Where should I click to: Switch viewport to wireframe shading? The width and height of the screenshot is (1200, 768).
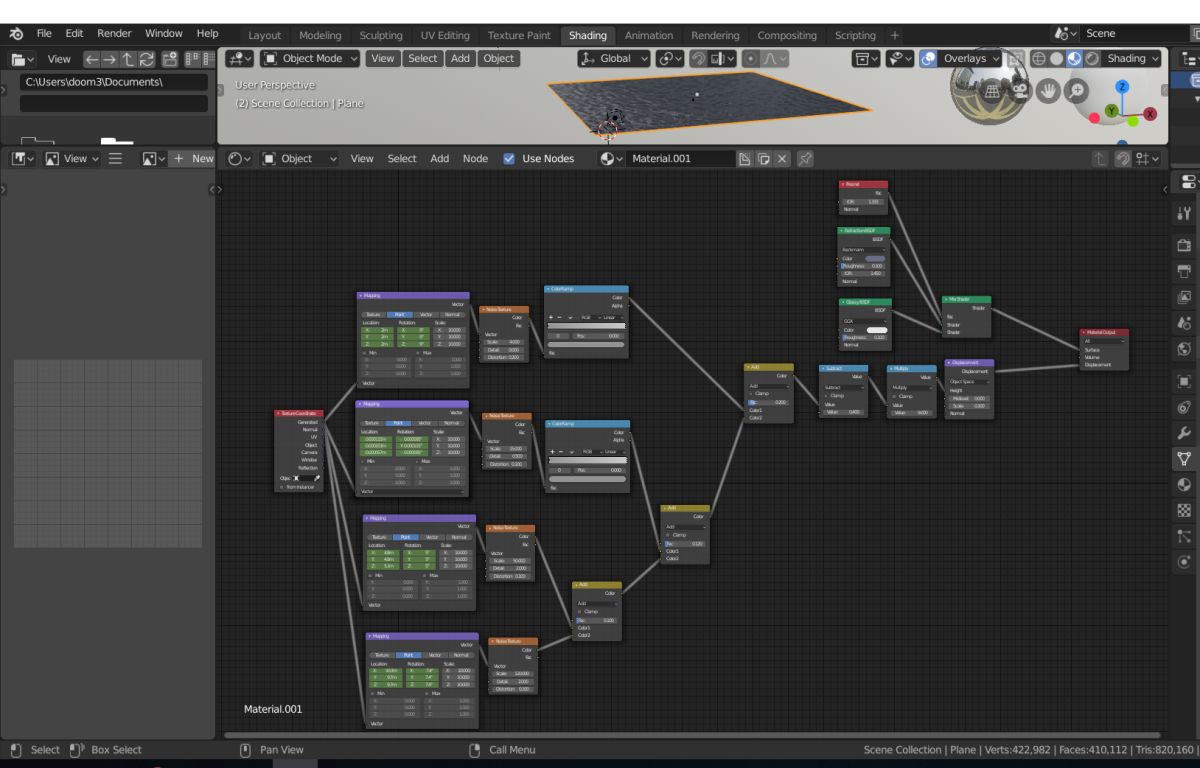1039,59
